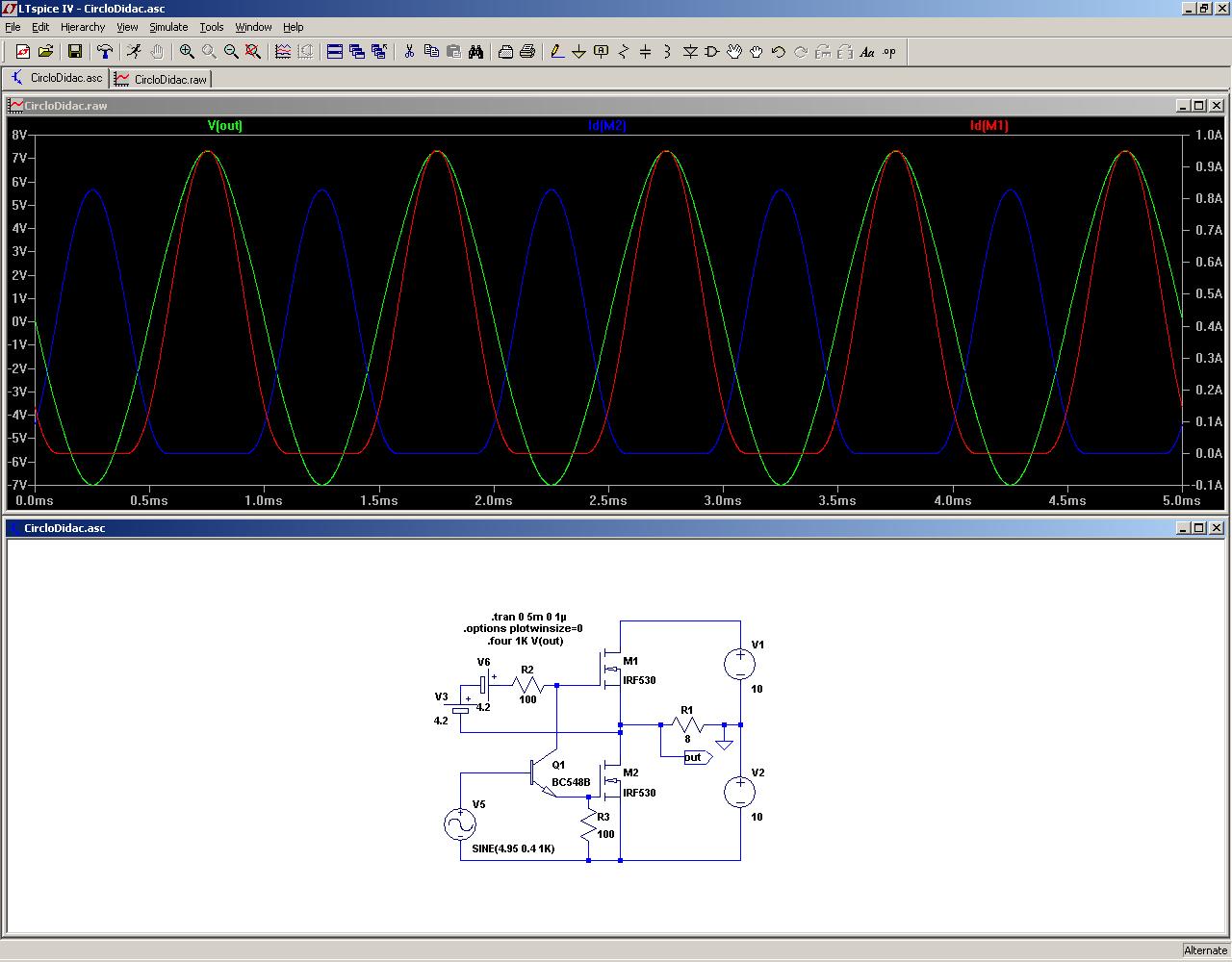Open the Hierarchy menu
This screenshot has width=1232, height=962.
(83, 27)
